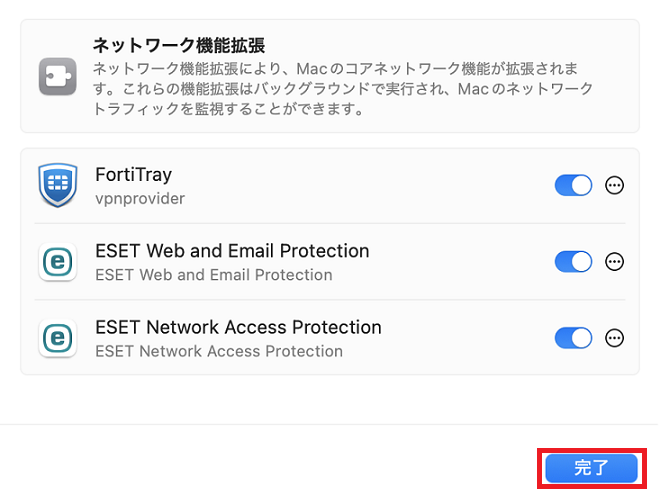
Task: Disable the FortiTray network extension toggle
Action: click(x=574, y=185)
